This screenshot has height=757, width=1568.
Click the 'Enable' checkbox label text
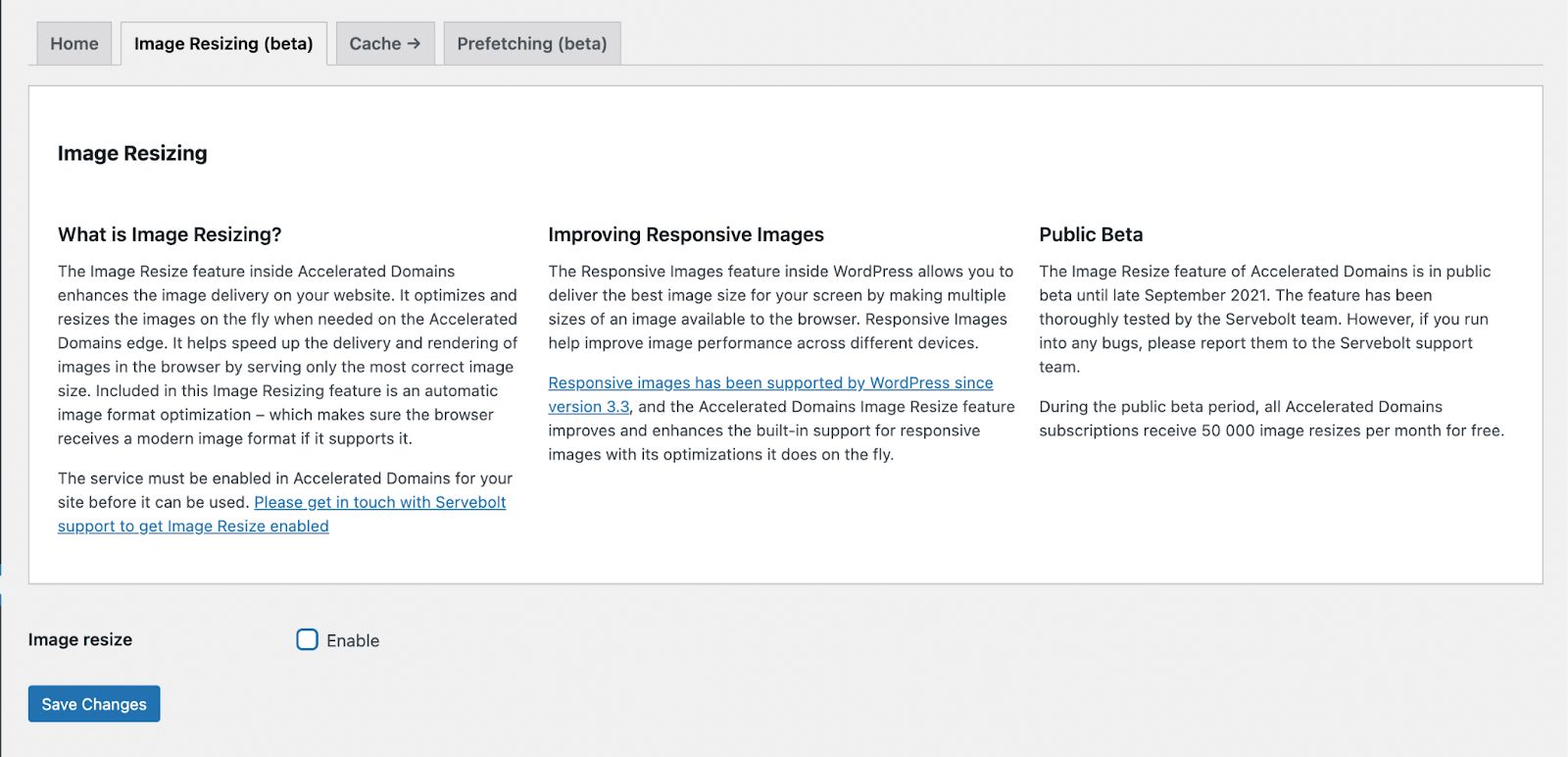coord(353,640)
